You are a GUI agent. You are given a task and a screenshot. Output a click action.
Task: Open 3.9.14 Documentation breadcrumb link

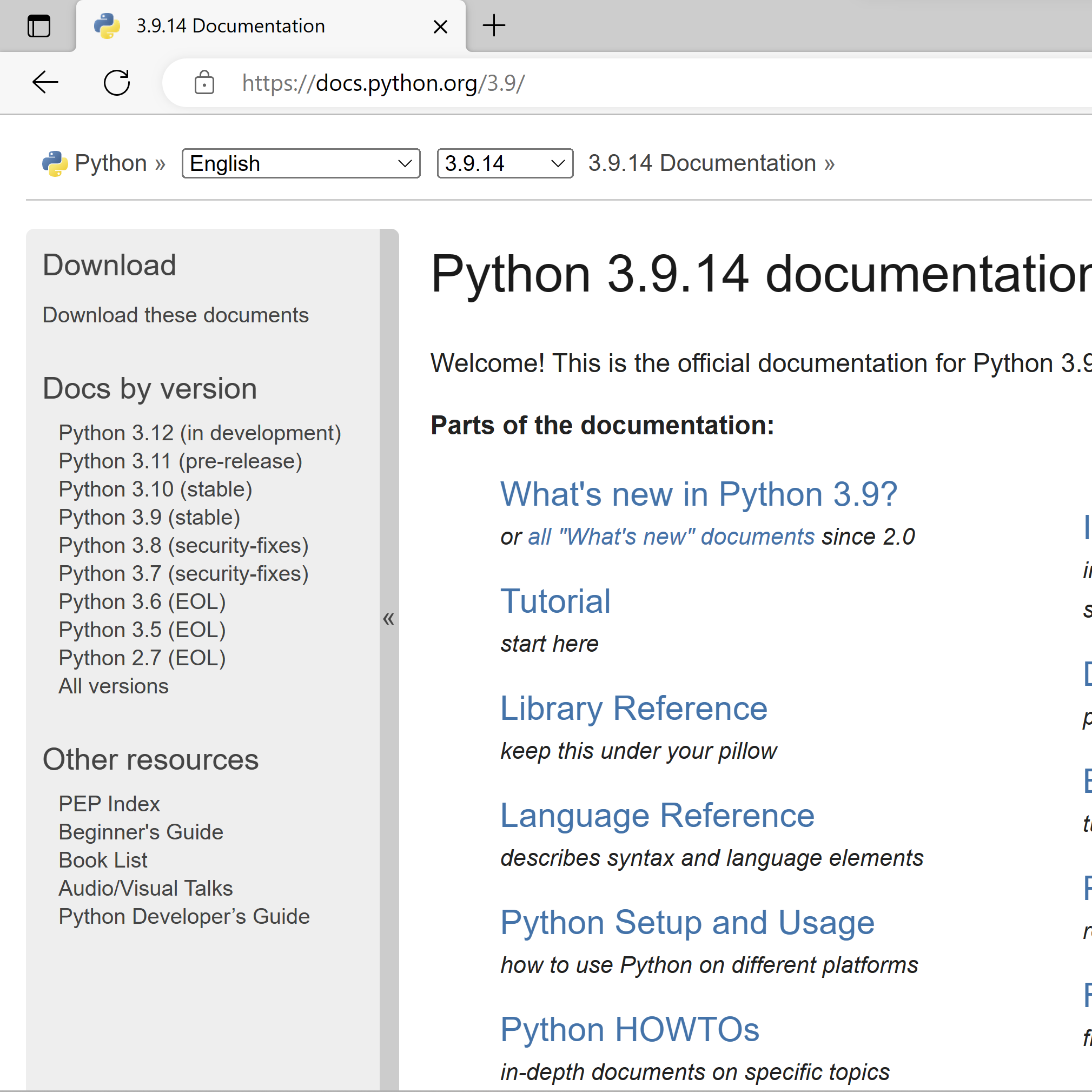701,163
